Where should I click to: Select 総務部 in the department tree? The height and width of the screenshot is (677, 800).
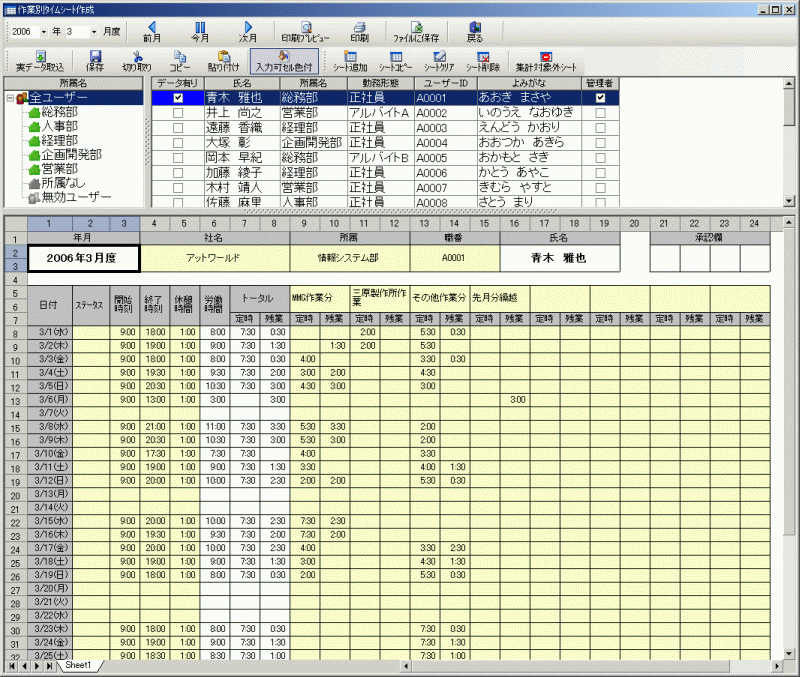coord(59,112)
